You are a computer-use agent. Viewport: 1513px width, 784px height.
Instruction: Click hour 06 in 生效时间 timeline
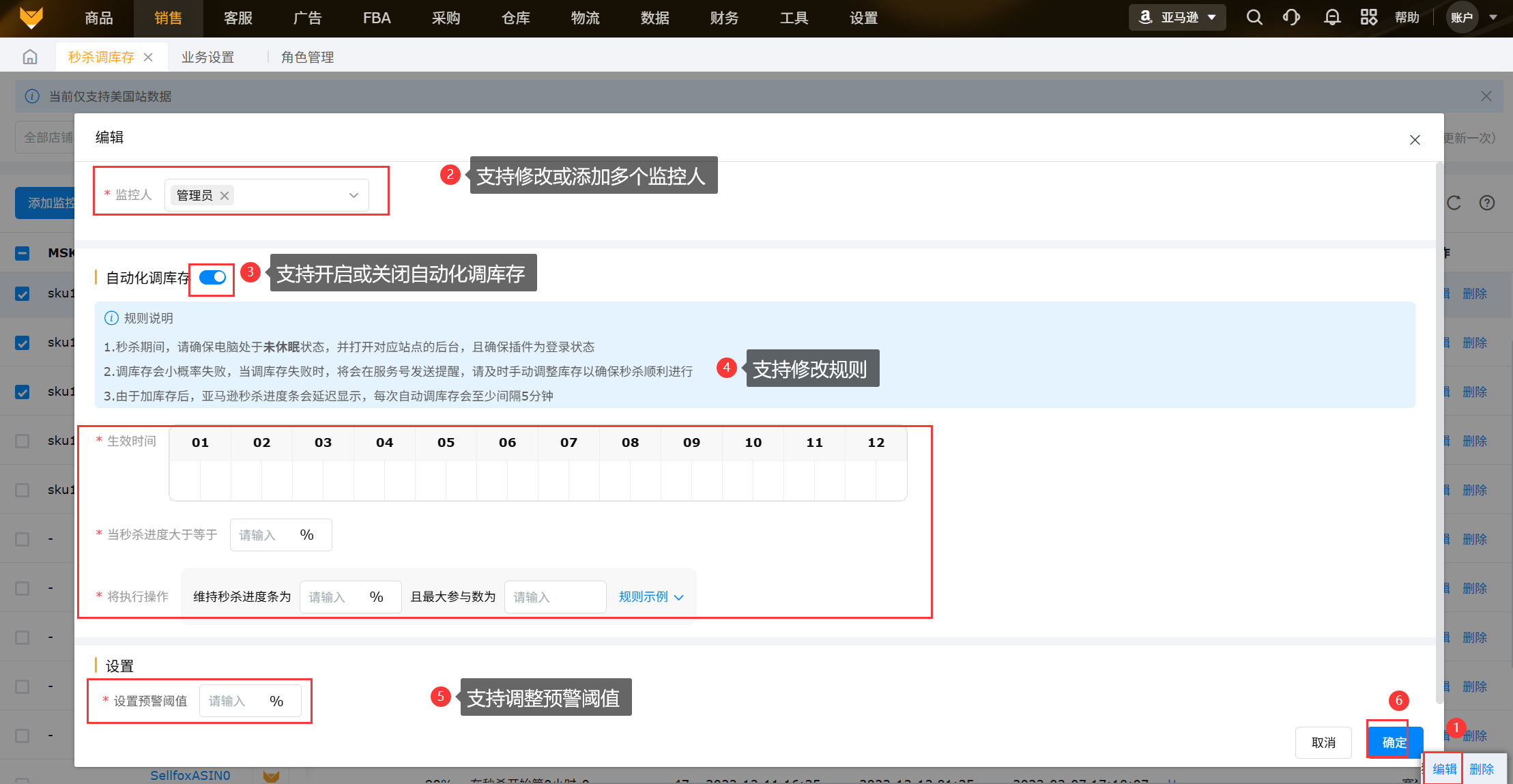(x=507, y=443)
